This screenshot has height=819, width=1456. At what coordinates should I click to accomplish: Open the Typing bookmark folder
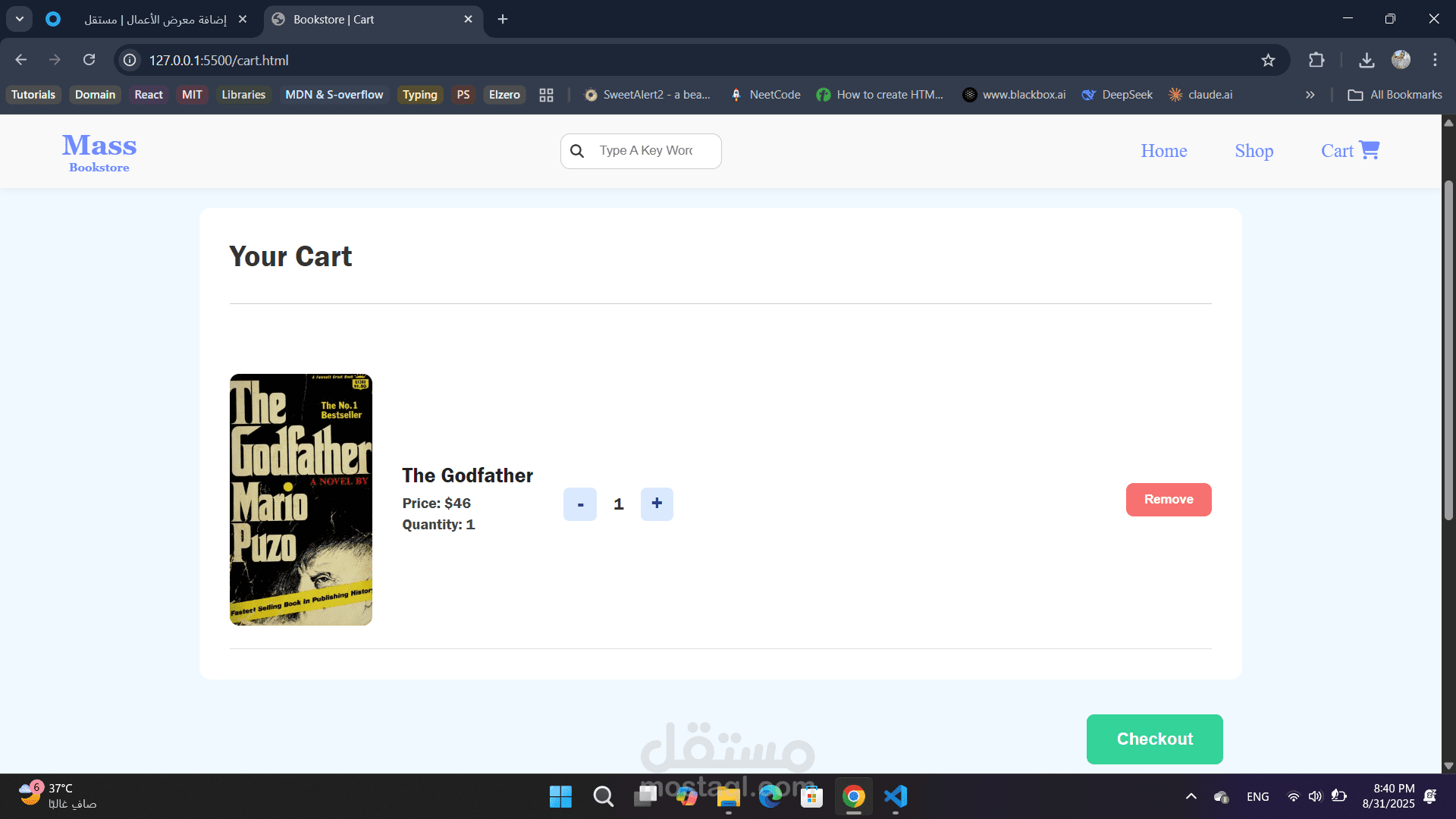(420, 95)
